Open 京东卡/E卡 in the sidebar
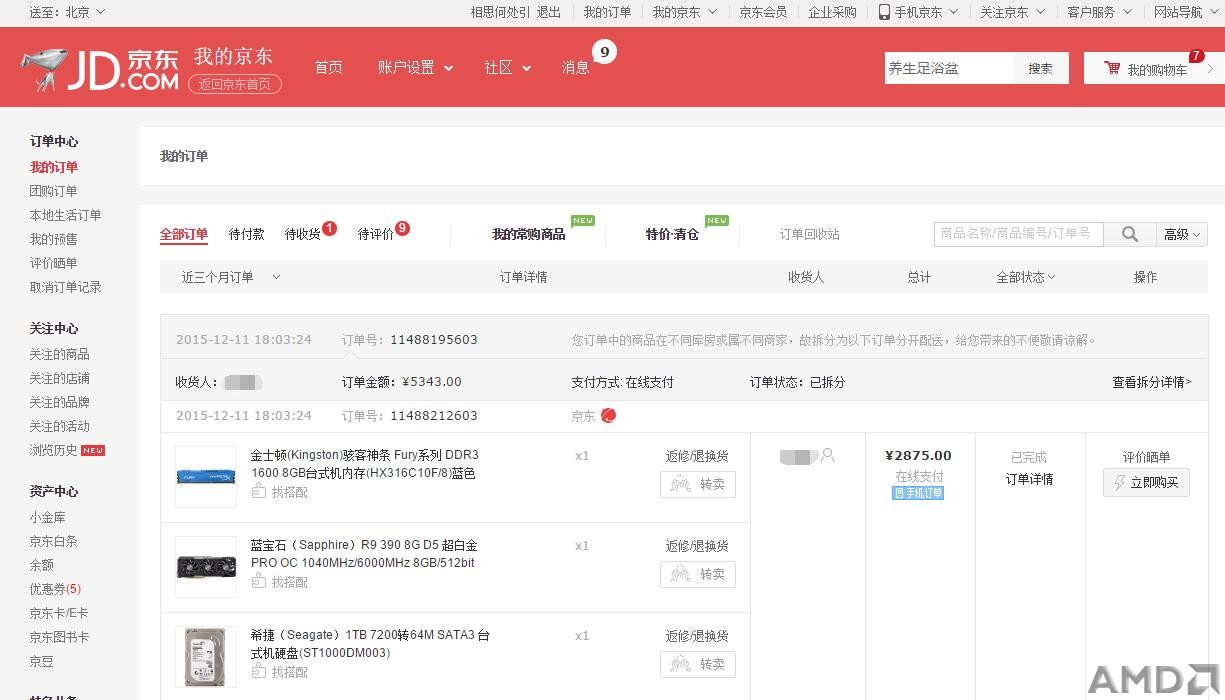The width and height of the screenshot is (1225, 700). [x=59, y=613]
